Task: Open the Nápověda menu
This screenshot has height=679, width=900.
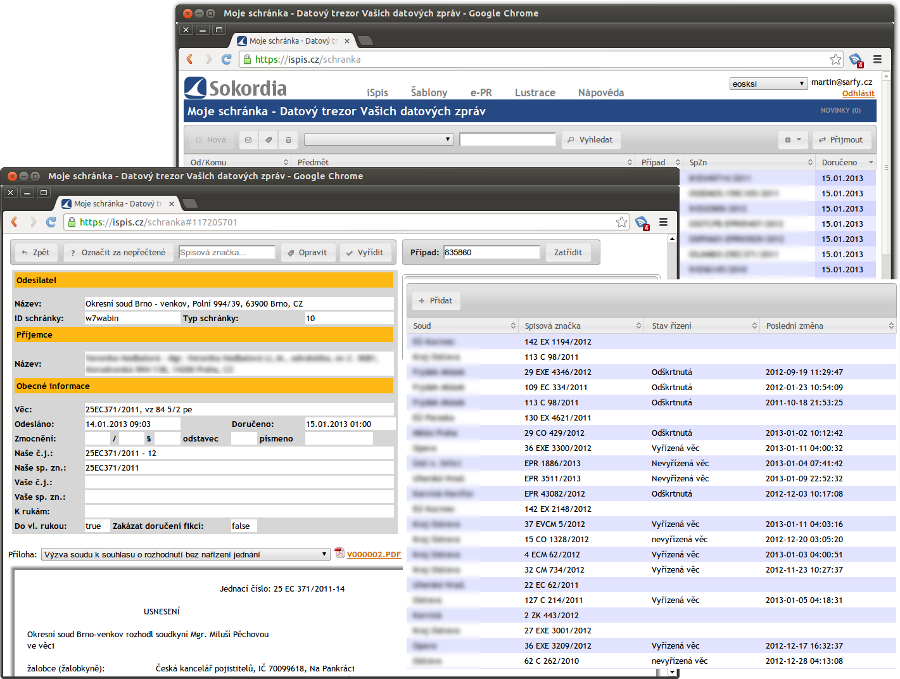Action: coord(600,93)
